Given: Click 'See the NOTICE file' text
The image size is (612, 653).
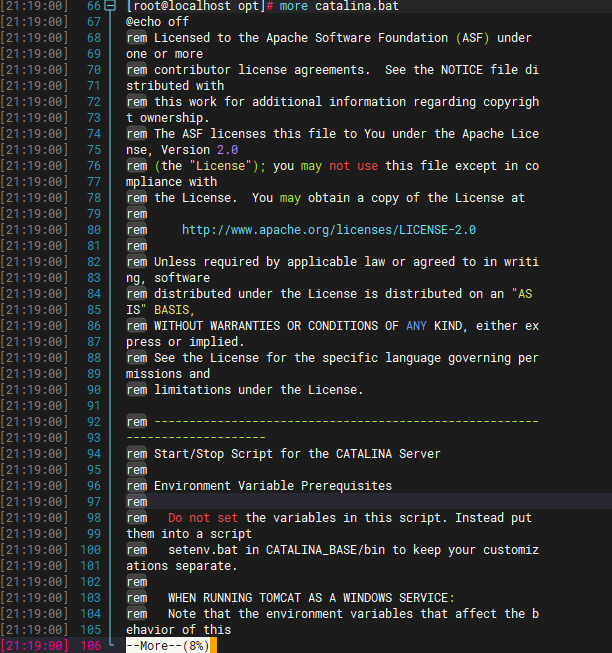Looking at the screenshot, I should click(x=451, y=70).
